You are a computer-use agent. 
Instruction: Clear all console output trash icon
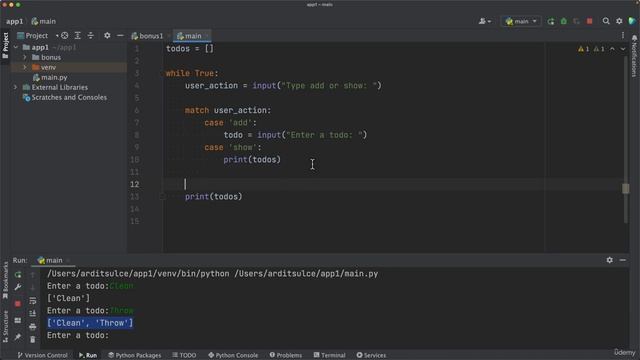pos(33,339)
